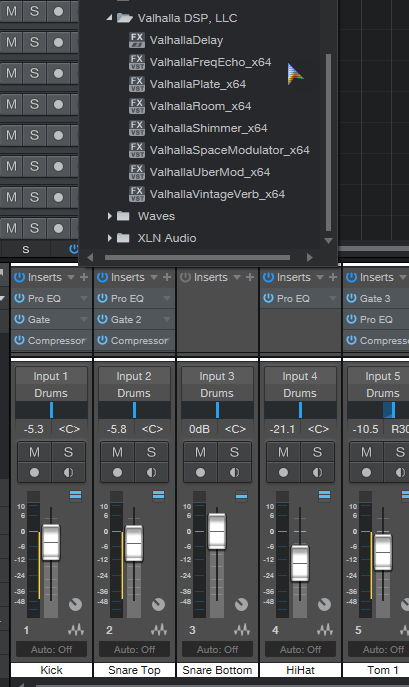Record-arm the Snare Top channel
The image size is (409, 687).
point(117,472)
